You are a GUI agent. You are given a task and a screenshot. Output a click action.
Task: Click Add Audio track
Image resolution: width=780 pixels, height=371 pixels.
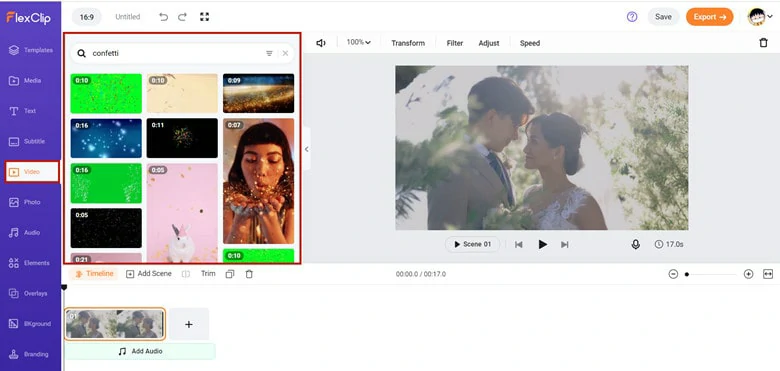[140, 351]
